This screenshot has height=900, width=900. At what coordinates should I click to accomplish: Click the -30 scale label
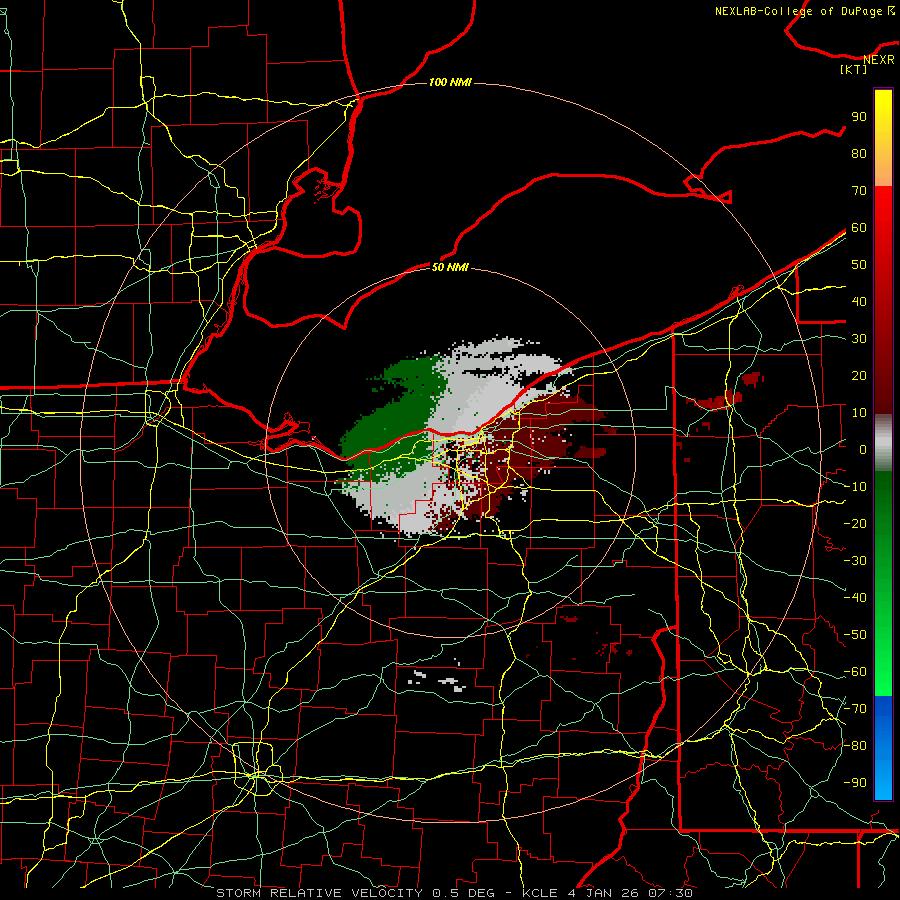click(x=855, y=561)
